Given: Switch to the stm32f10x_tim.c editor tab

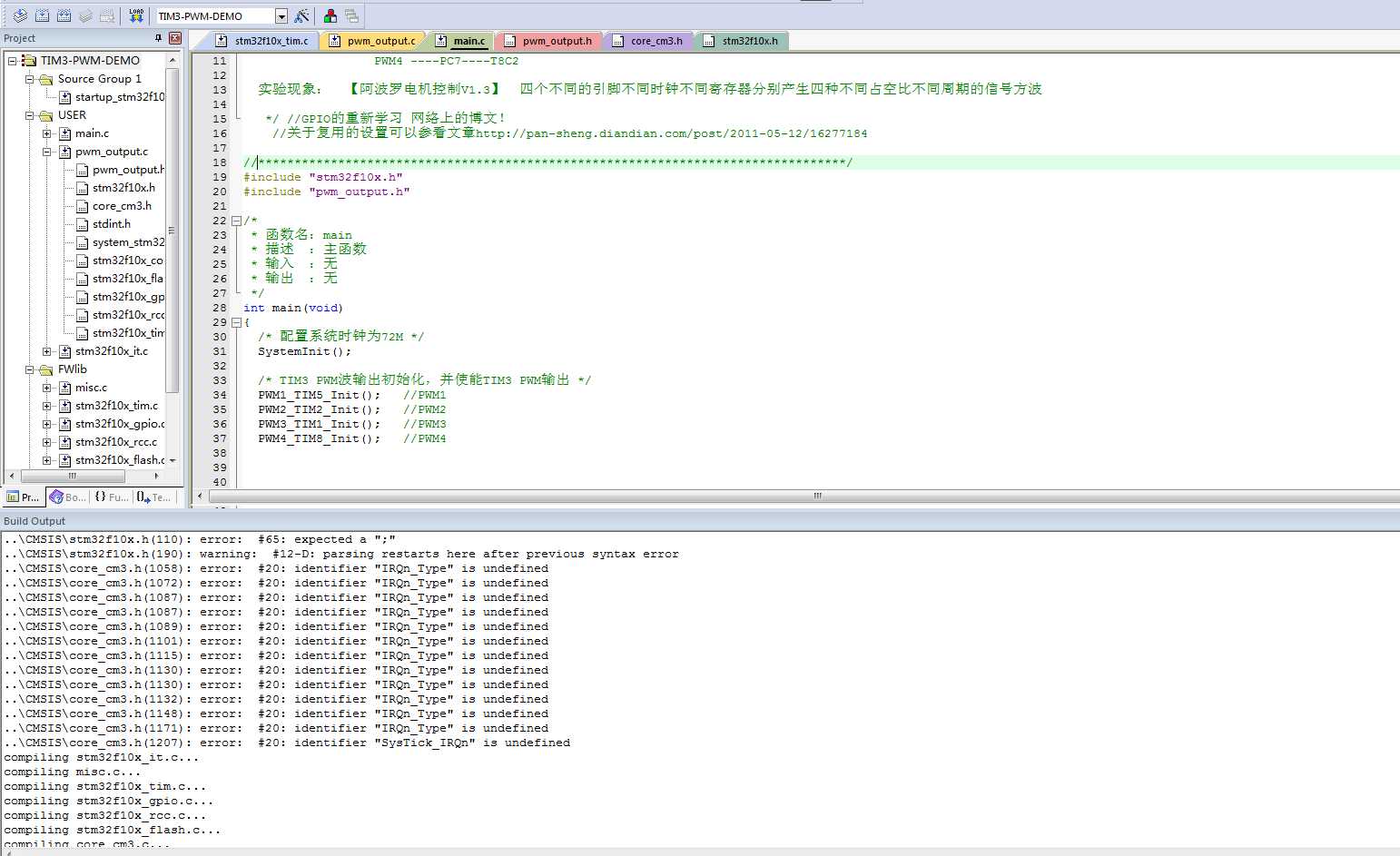Looking at the screenshot, I should pyautogui.click(x=264, y=41).
